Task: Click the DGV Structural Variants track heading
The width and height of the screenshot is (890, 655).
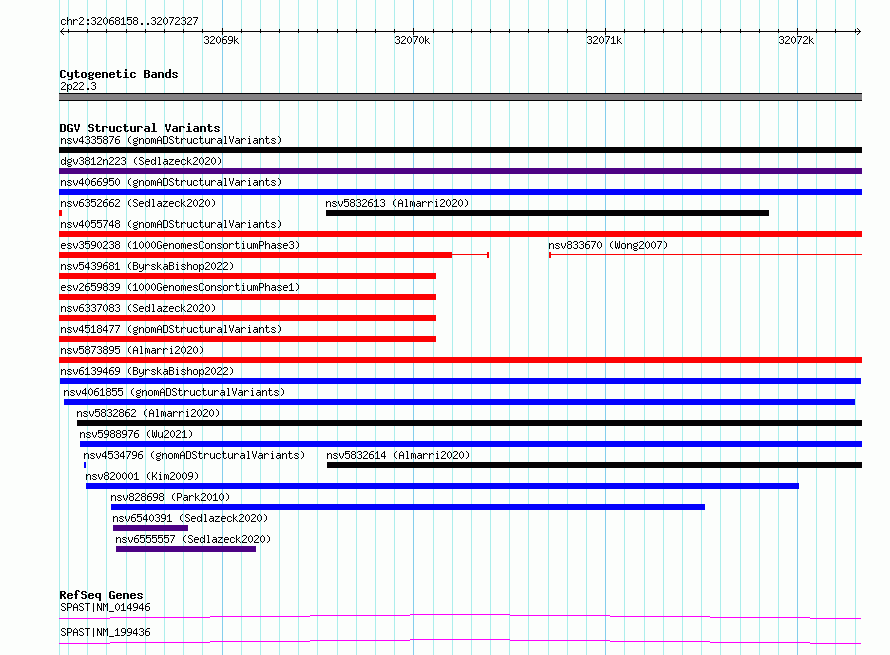Action: 140,128
